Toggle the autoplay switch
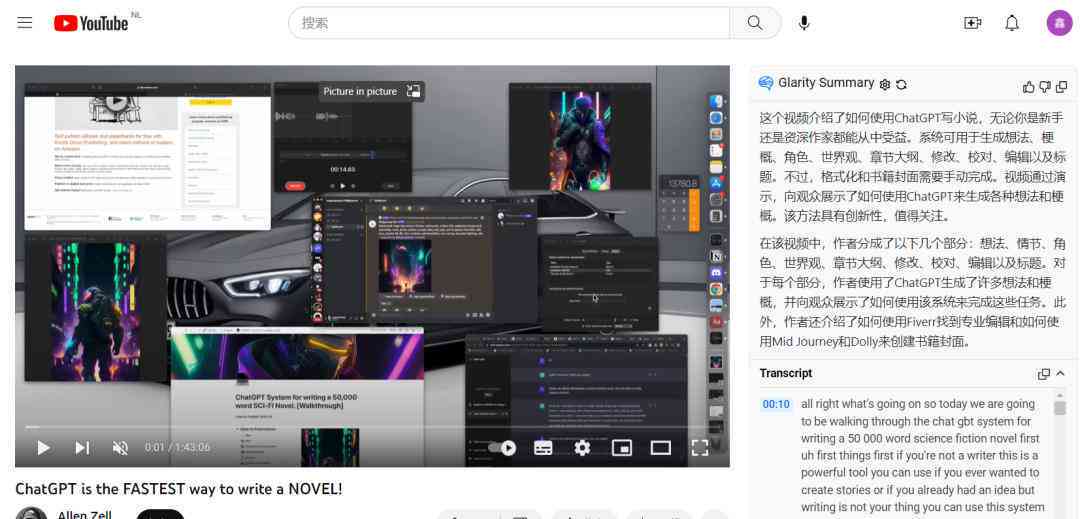Screen dimensions: 1080x519 [x=502, y=448]
